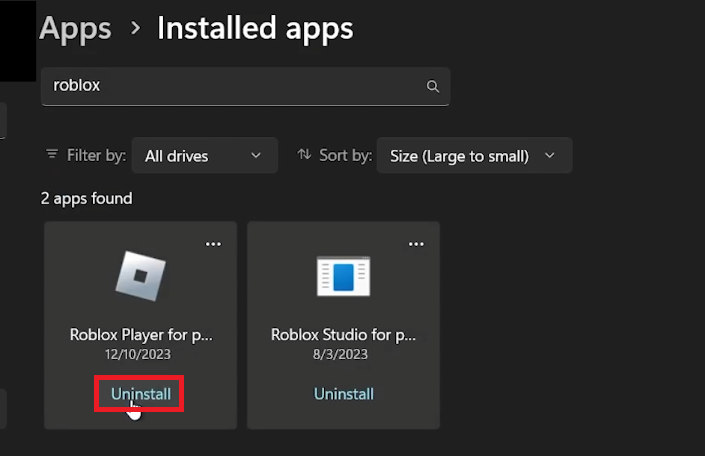Viewport: 705px width, 456px height.
Task: Click the search magnifier icon
Action: click(433, 87)
